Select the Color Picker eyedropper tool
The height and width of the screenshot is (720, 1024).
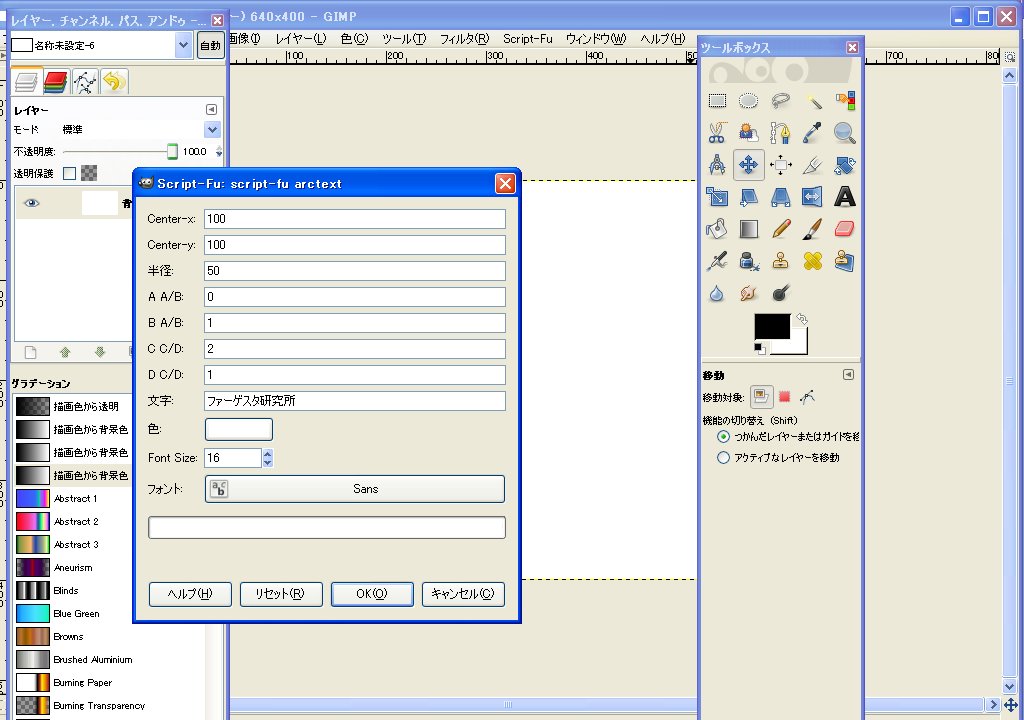pos(813,133)
